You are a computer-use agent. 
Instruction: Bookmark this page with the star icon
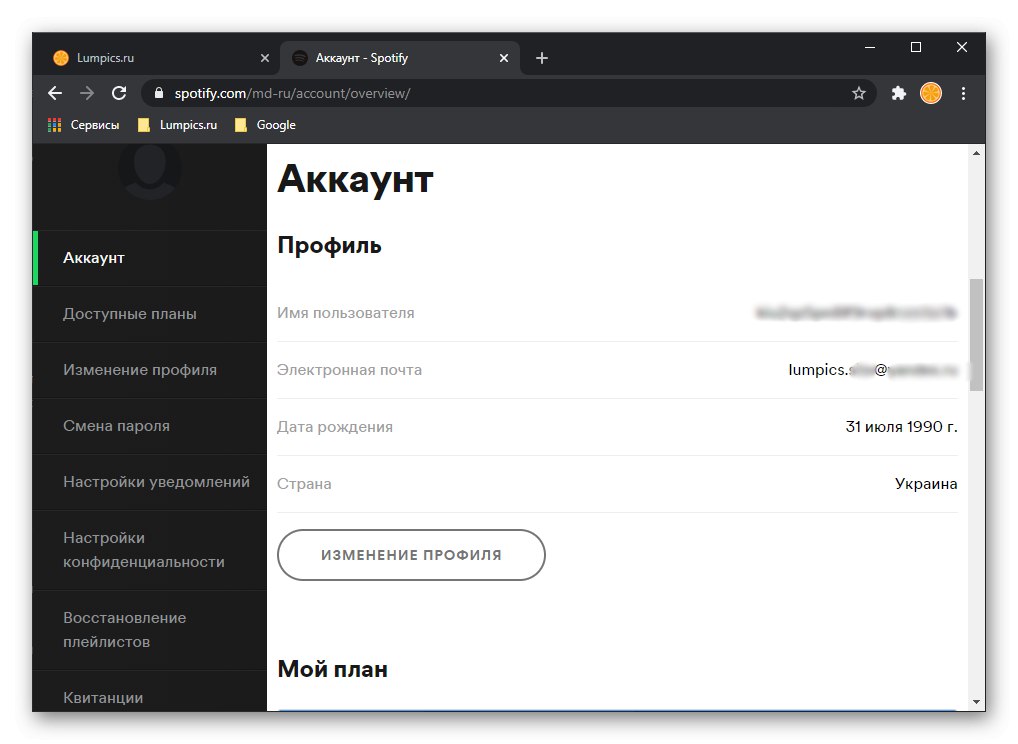pyautogui.click(x=859, y=93)
